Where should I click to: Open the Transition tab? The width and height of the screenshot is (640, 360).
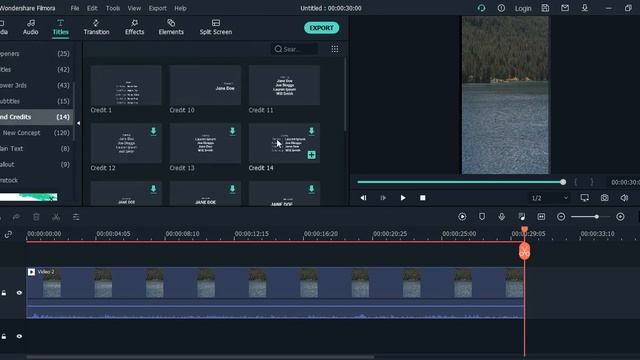(x=96, y=27)
